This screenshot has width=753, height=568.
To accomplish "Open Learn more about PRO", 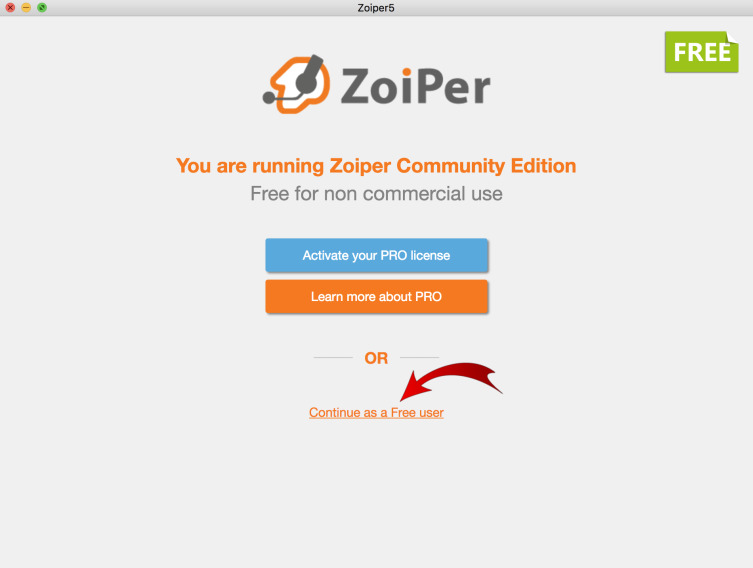I will tap(376, 297).
